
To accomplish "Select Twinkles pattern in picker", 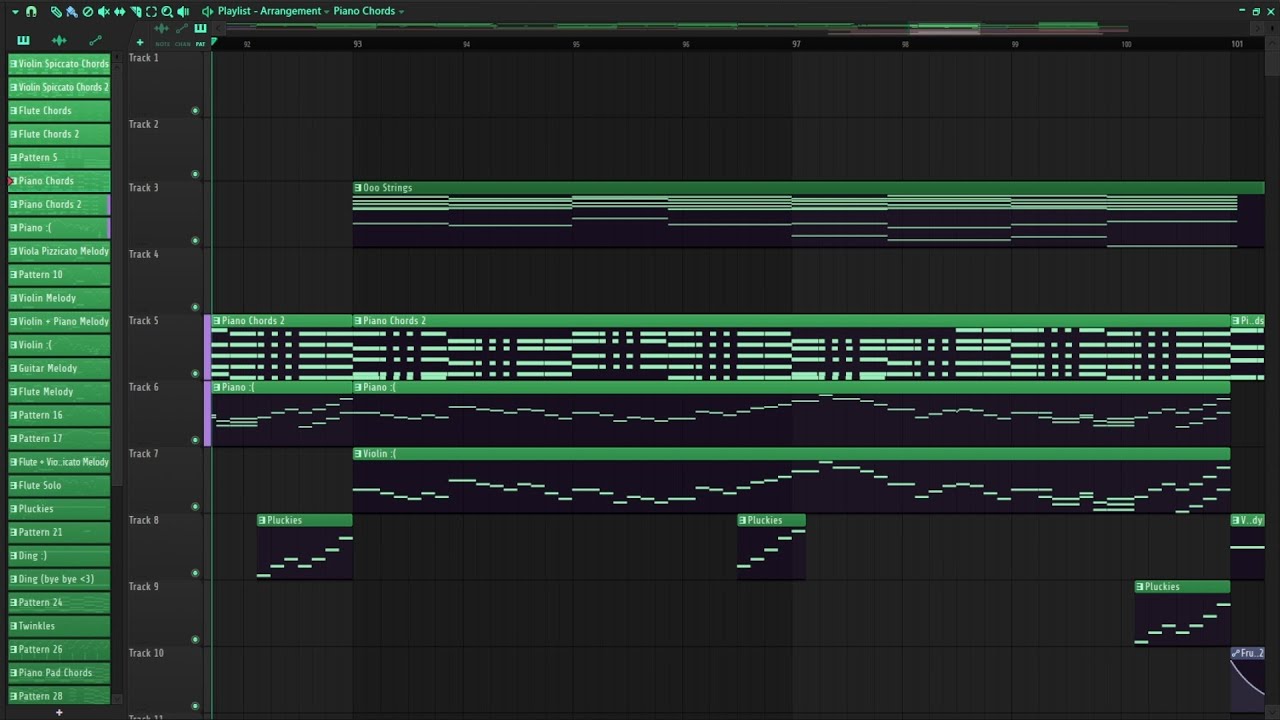I will [59, 626].
